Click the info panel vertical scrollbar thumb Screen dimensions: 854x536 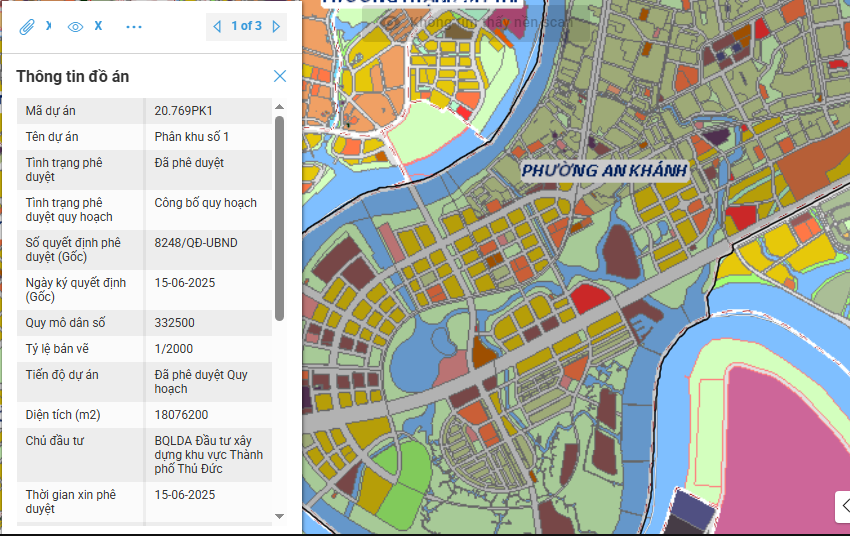[279, 217]
